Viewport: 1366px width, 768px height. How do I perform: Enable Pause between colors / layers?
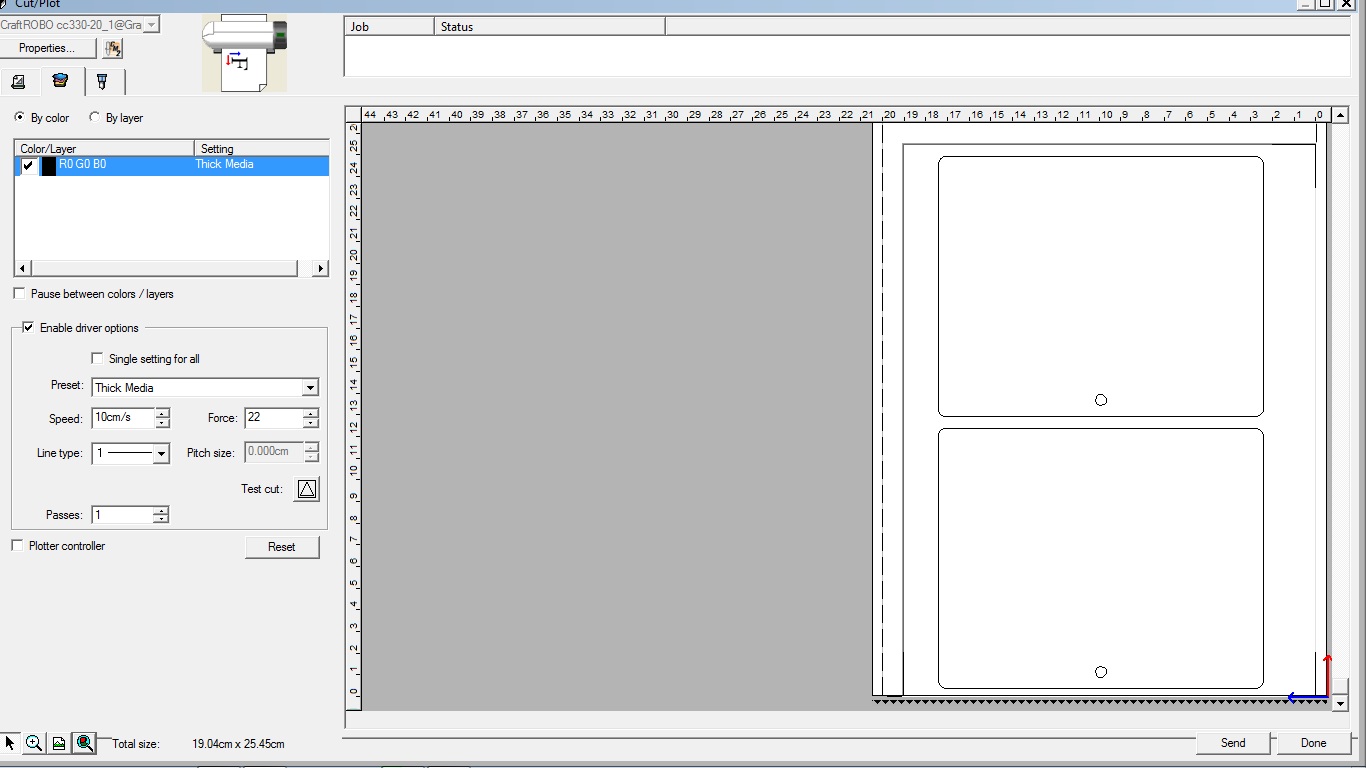click(x=19, y=294)
